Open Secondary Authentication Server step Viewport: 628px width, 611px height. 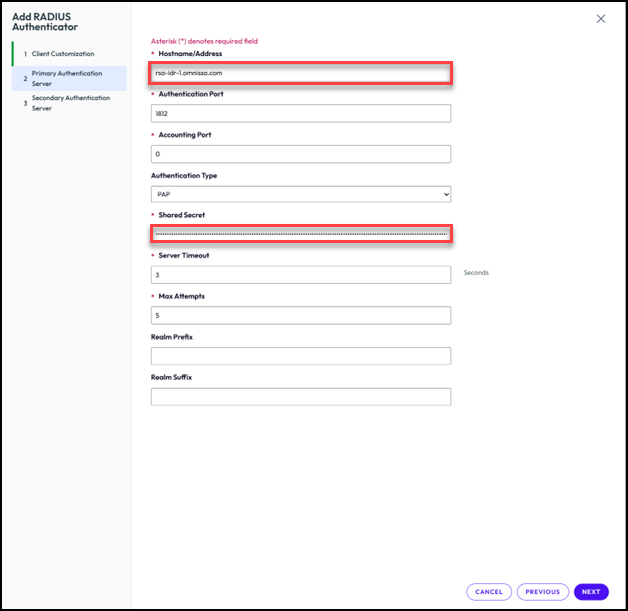coord(72,103)
